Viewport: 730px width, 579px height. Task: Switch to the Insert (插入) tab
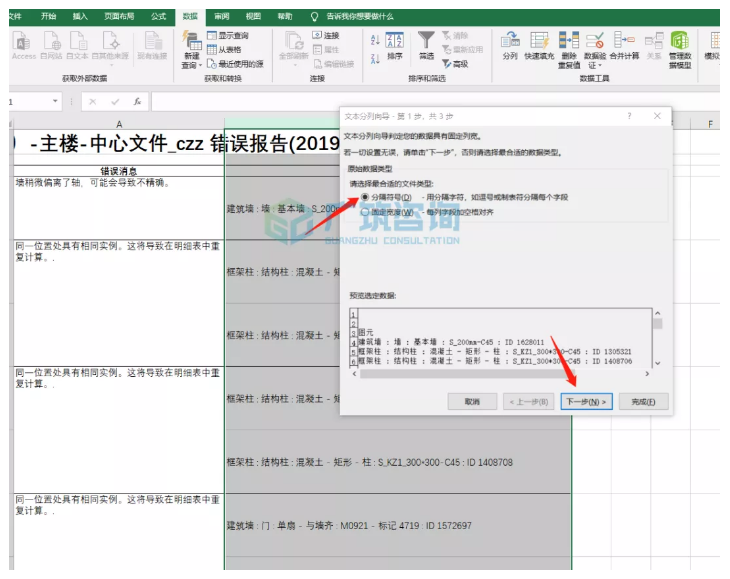[80, 16]
